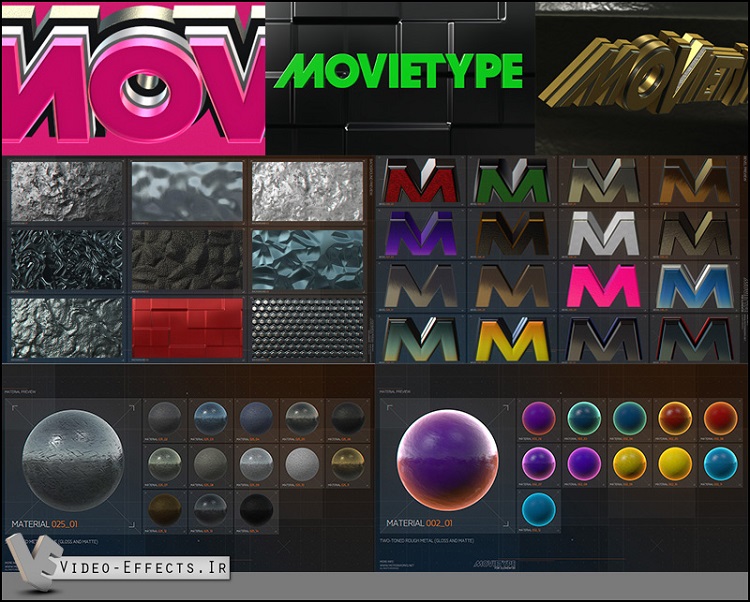The height and width of the screenshot is (602, 750).
Task: Open the green MOVIETYPE title banner
Action: pos(400,71)
